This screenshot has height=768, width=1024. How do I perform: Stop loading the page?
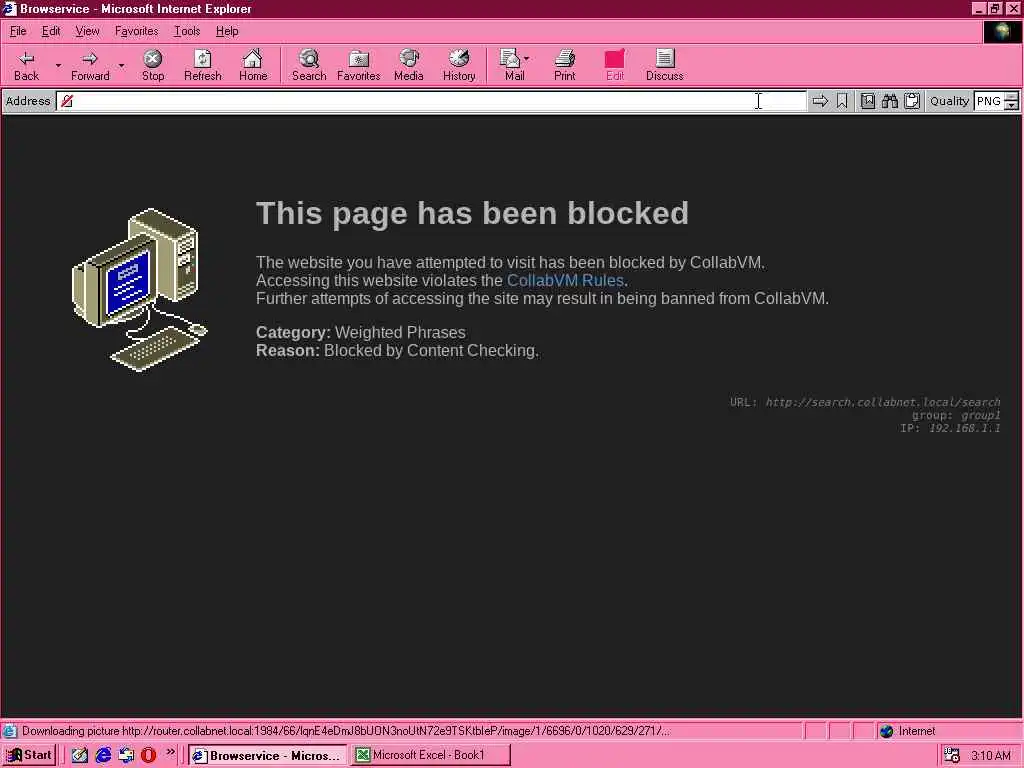pos(153,65)
